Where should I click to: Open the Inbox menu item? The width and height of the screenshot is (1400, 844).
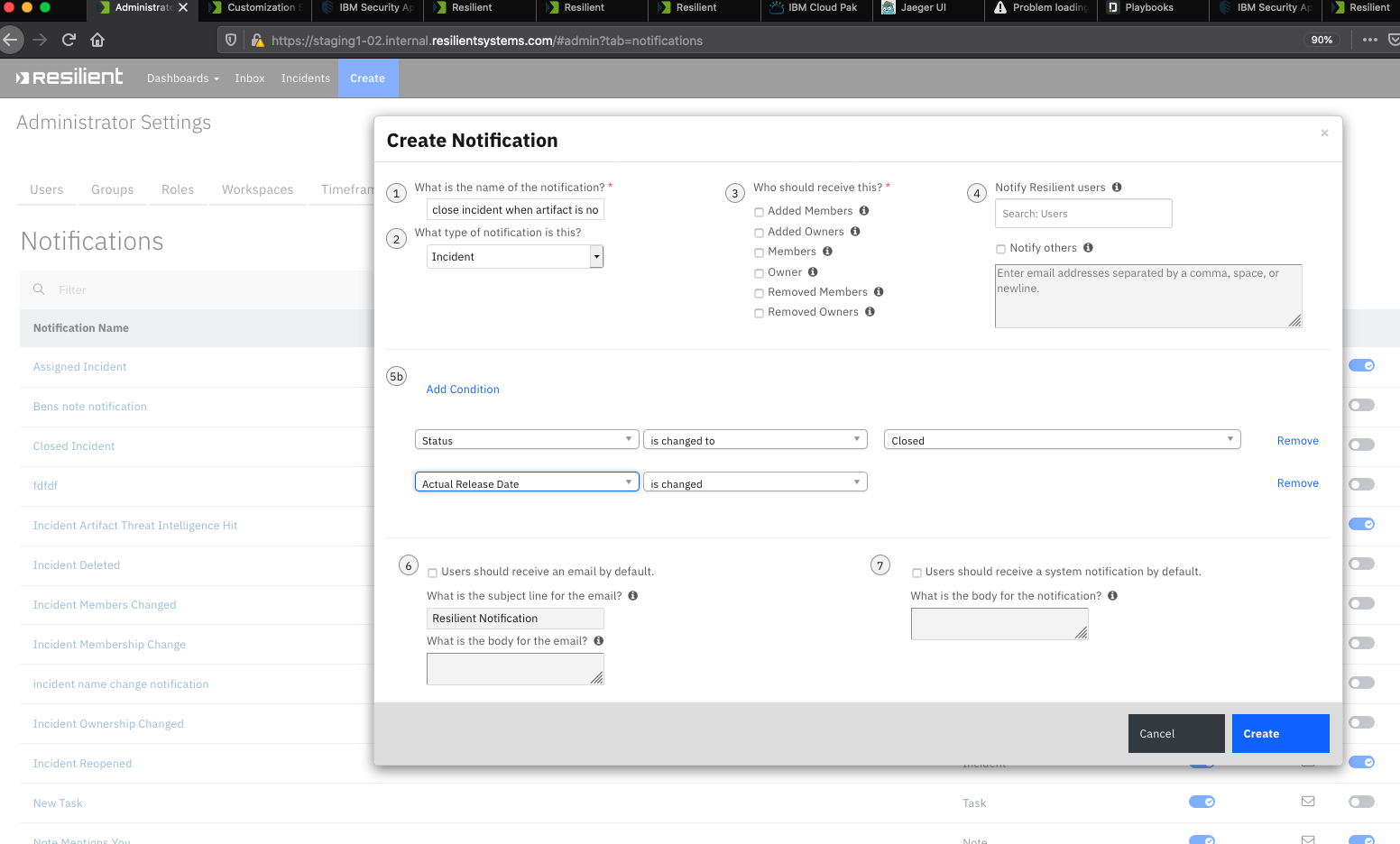[250, 78]
